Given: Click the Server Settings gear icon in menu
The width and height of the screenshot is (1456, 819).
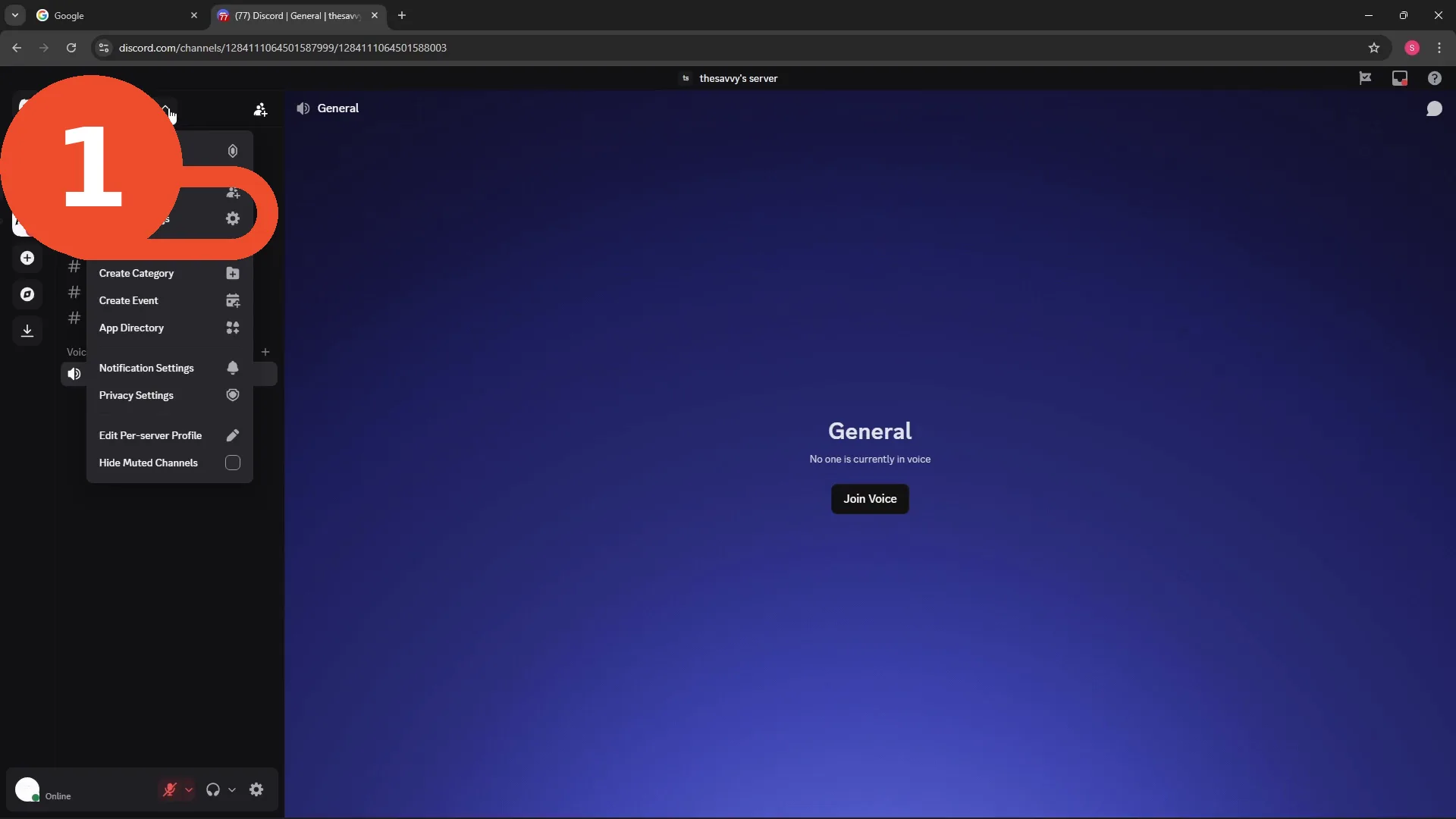Looking at the screenshot, I should click(233, 218).
